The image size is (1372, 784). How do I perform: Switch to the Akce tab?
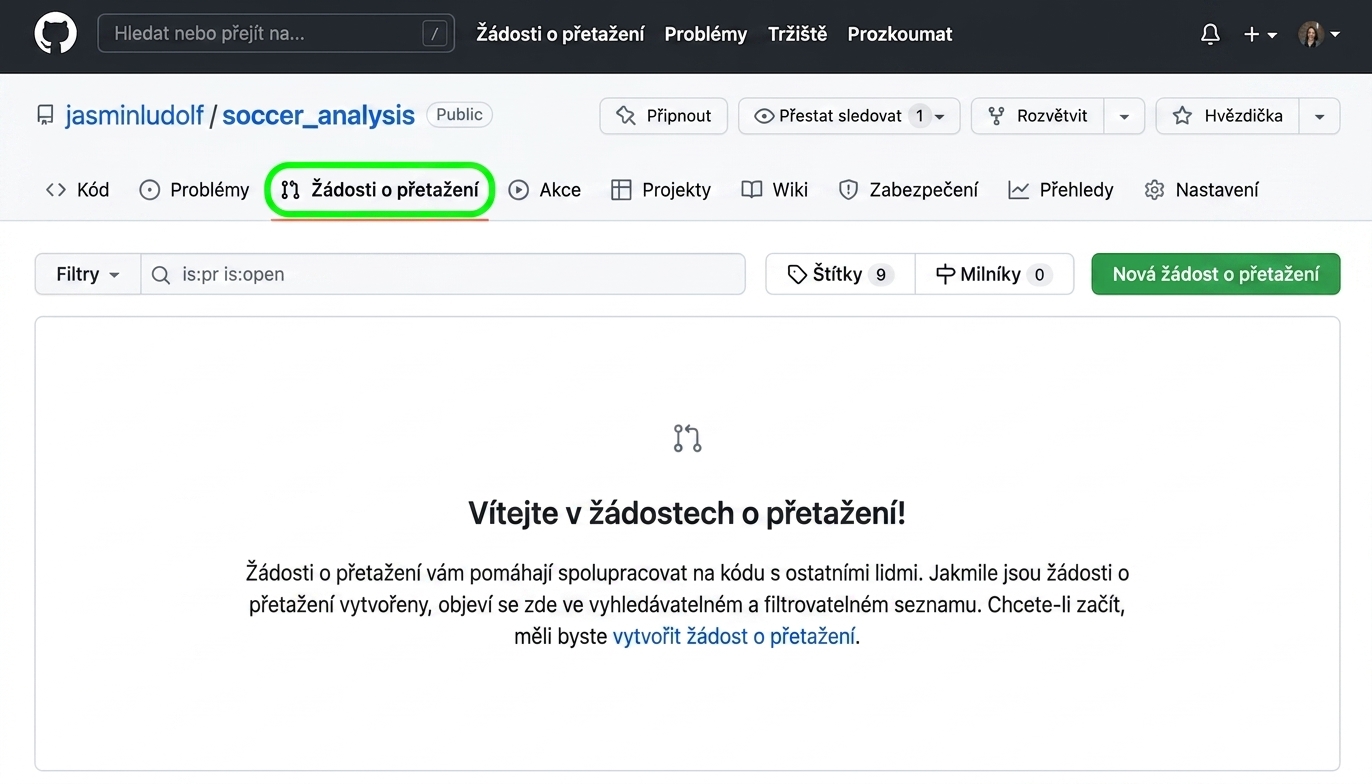coord(545,190)
